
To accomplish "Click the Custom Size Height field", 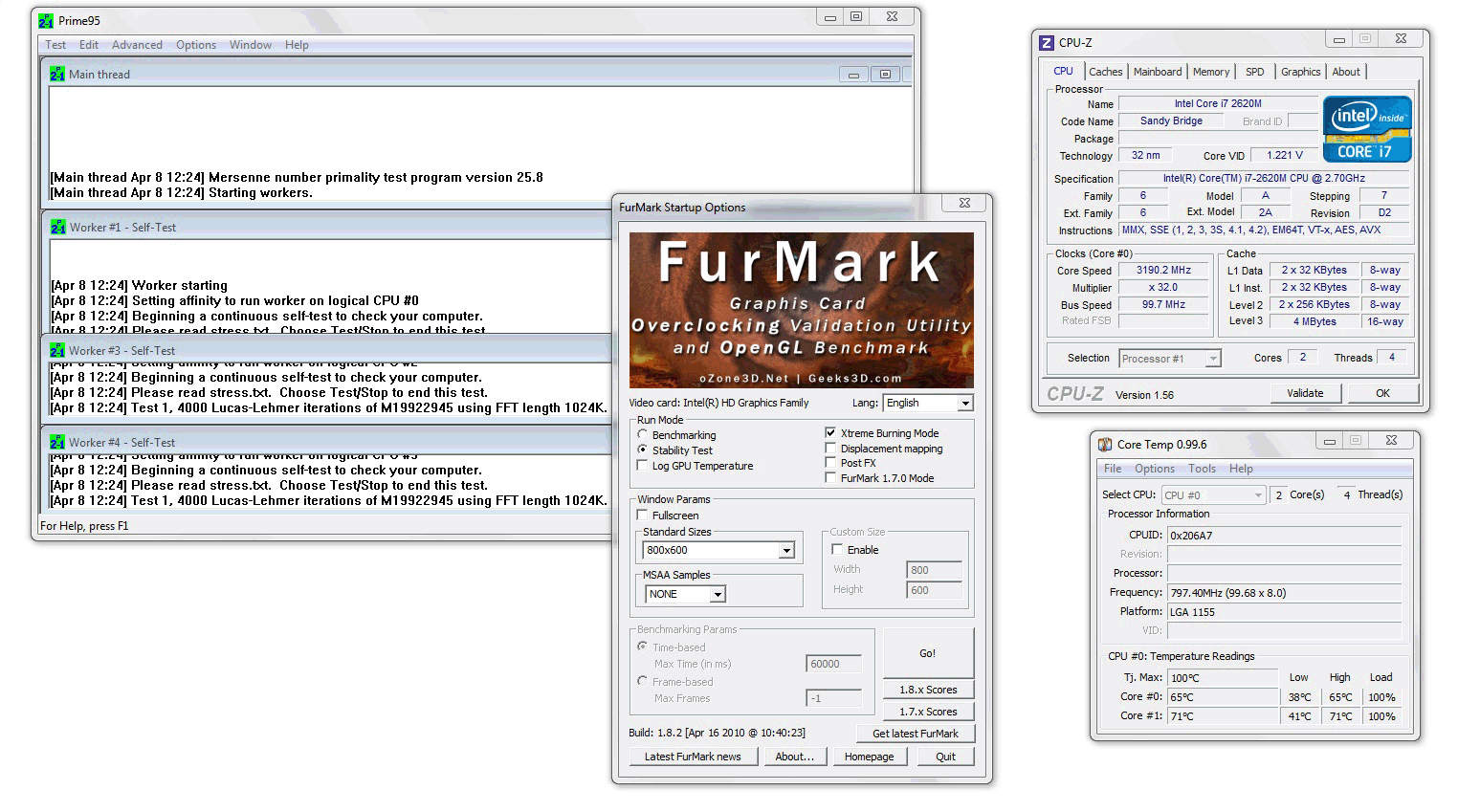I will [x=934, y=590].
